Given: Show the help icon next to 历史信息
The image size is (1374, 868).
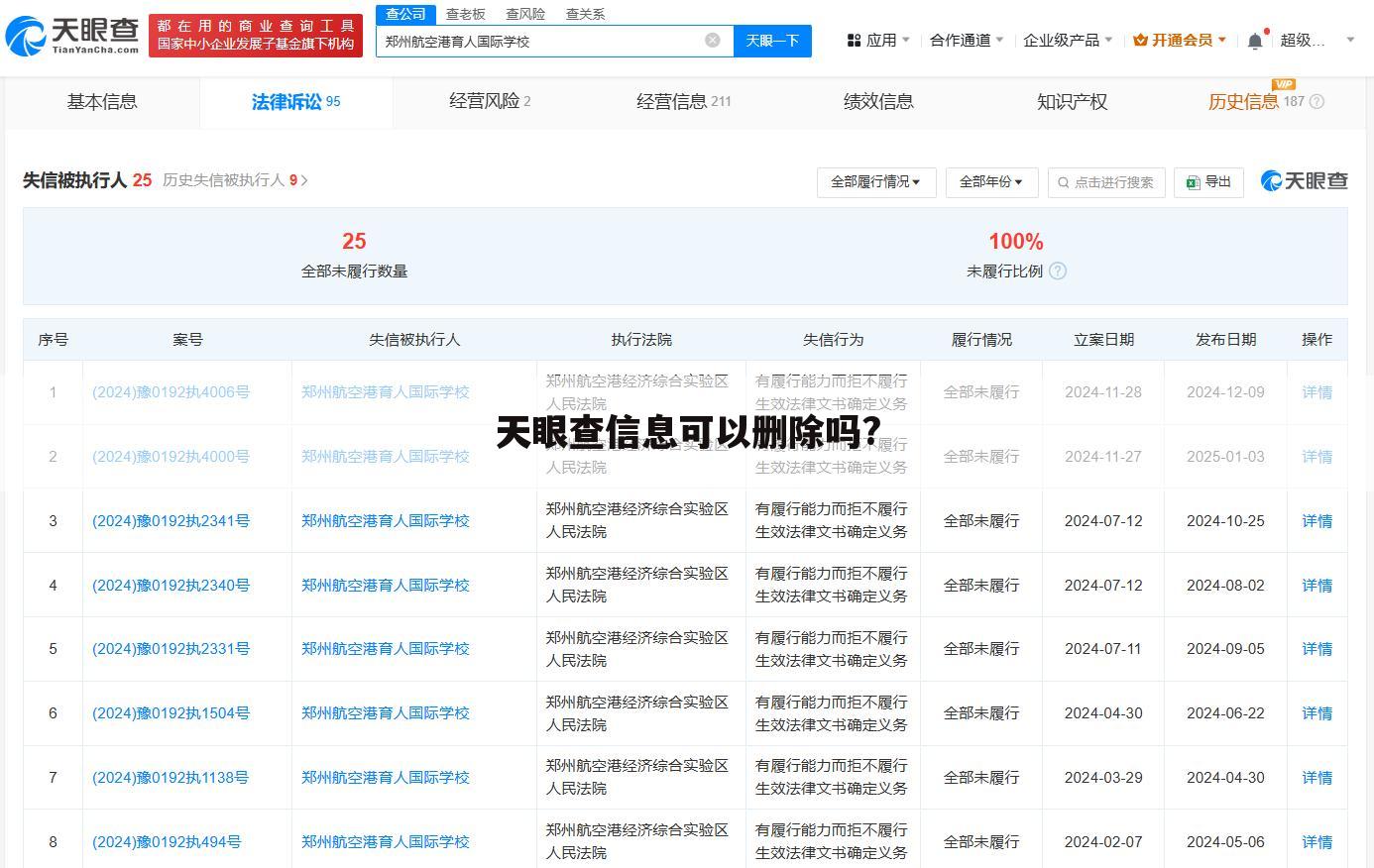Looking at the screenshot, I should pos(1317,102).
